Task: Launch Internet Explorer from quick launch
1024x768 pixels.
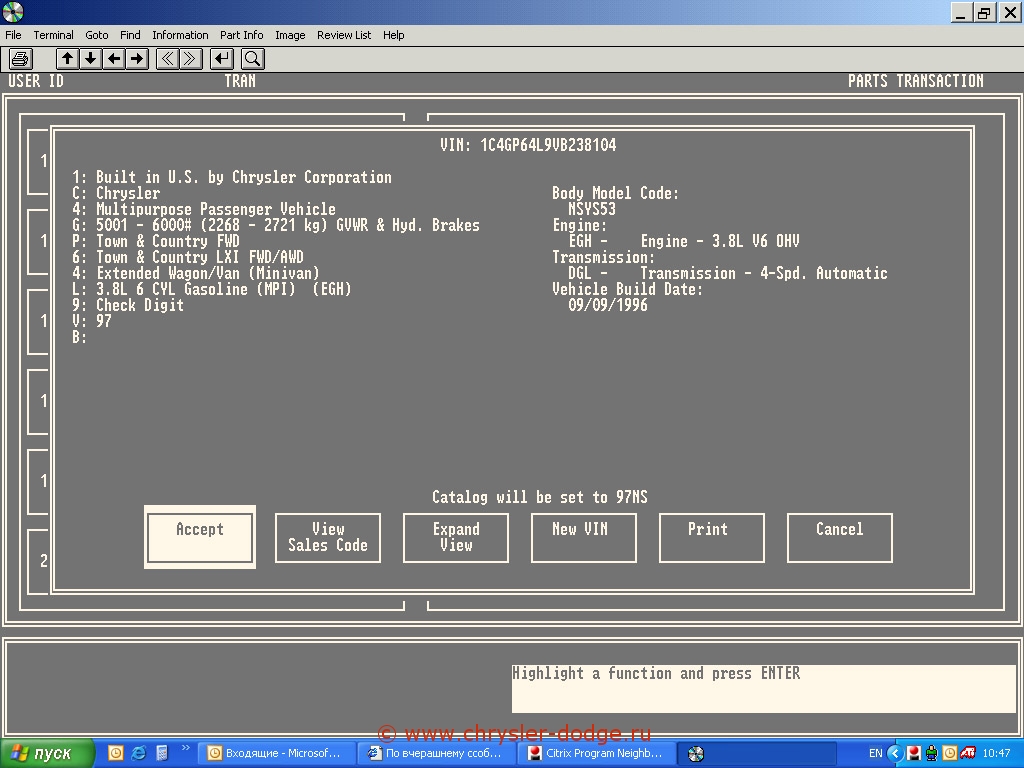Action: [x=138, y=754]
